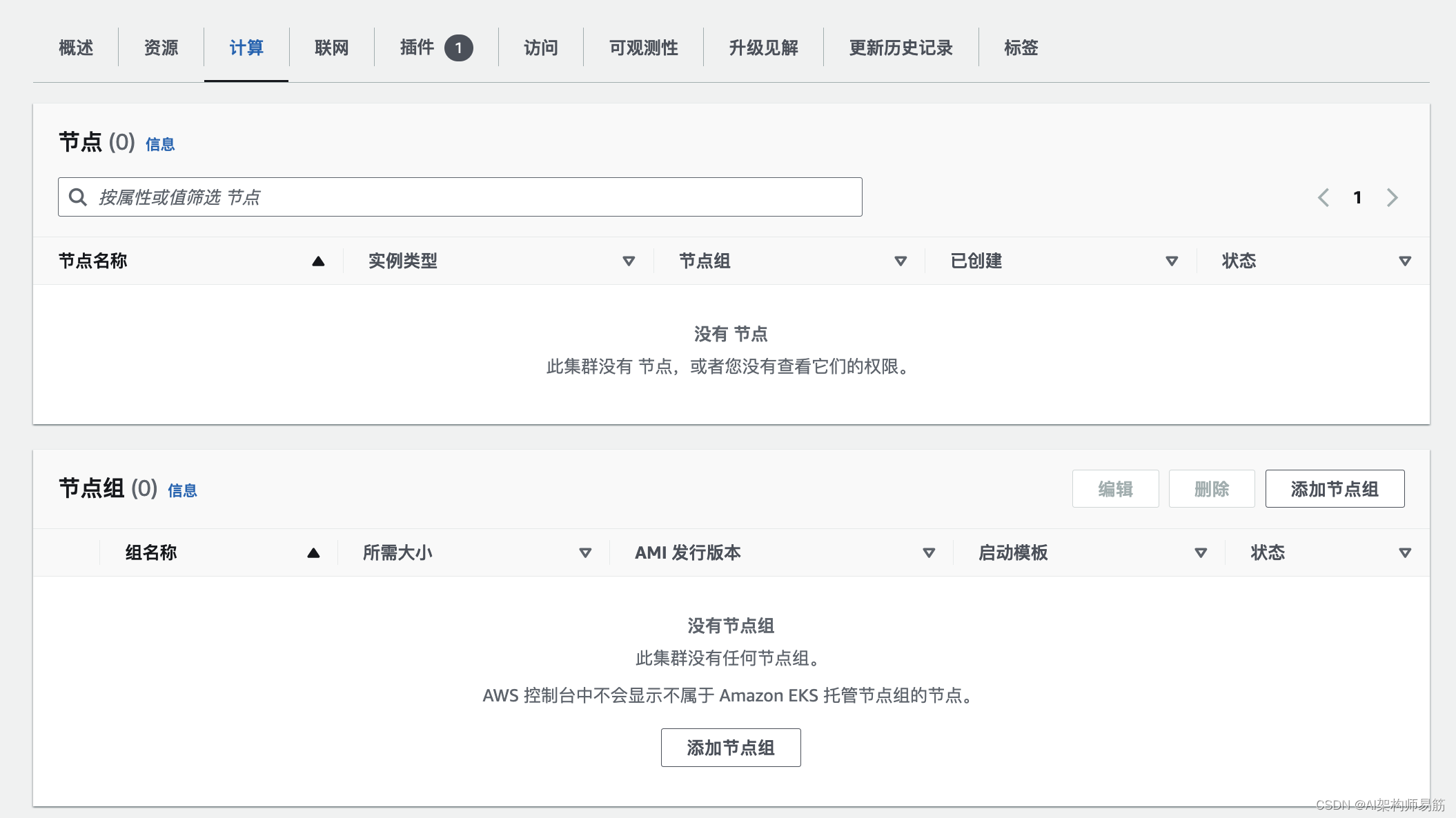Click the 实例类型 column header
1456x818 pixels.
pos(403,261)
